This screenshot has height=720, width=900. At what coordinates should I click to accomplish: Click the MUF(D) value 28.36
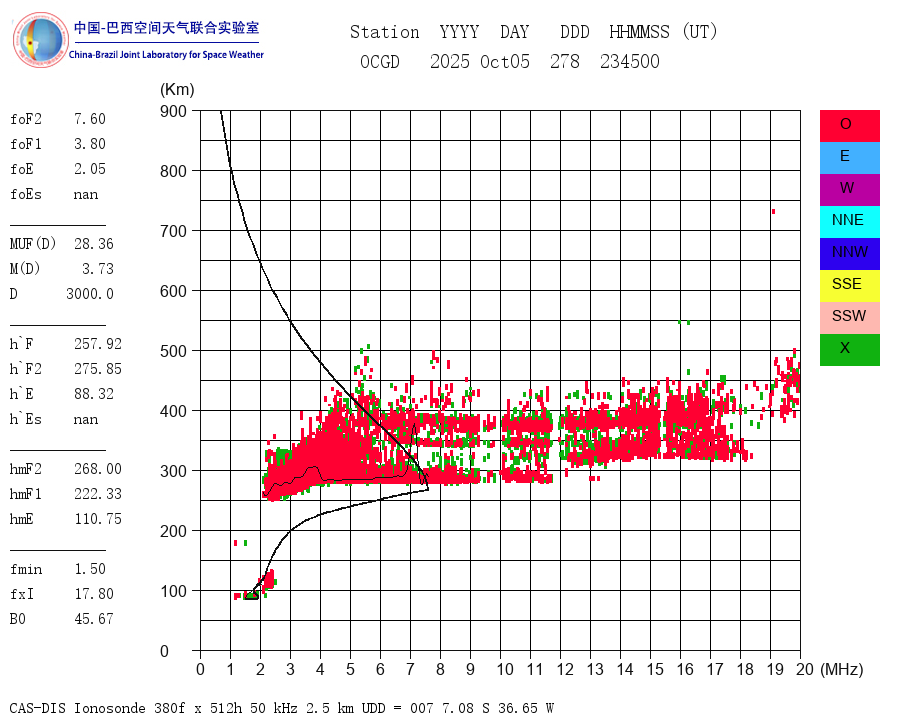click(x=94, y=244)
